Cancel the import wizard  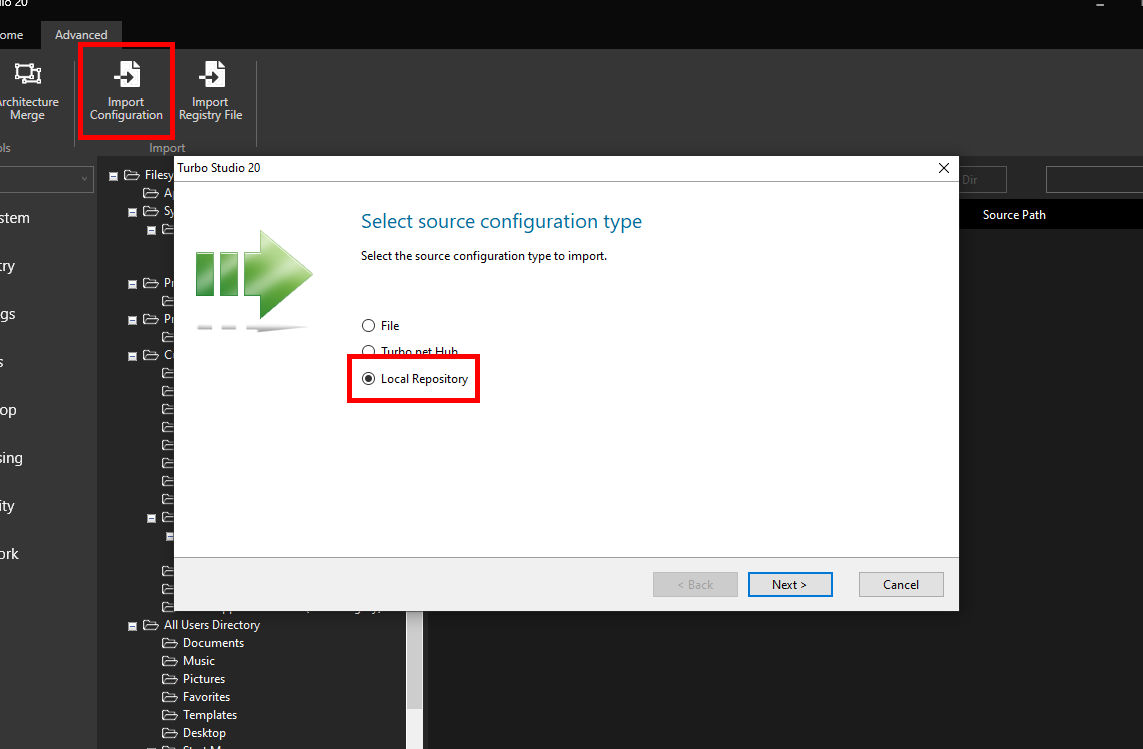900,584
